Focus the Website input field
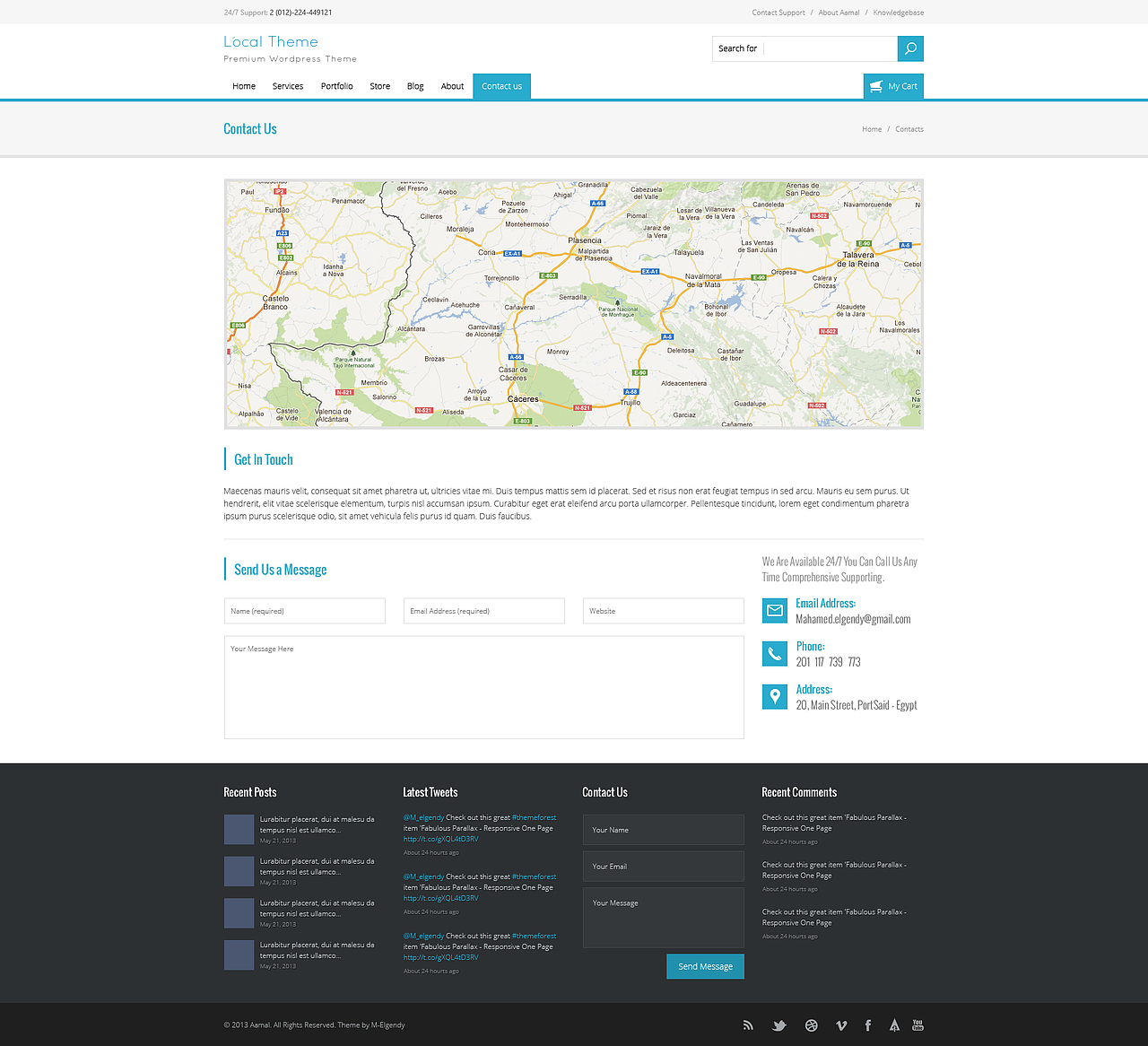1148x1046 pixels. coord(664,611)
